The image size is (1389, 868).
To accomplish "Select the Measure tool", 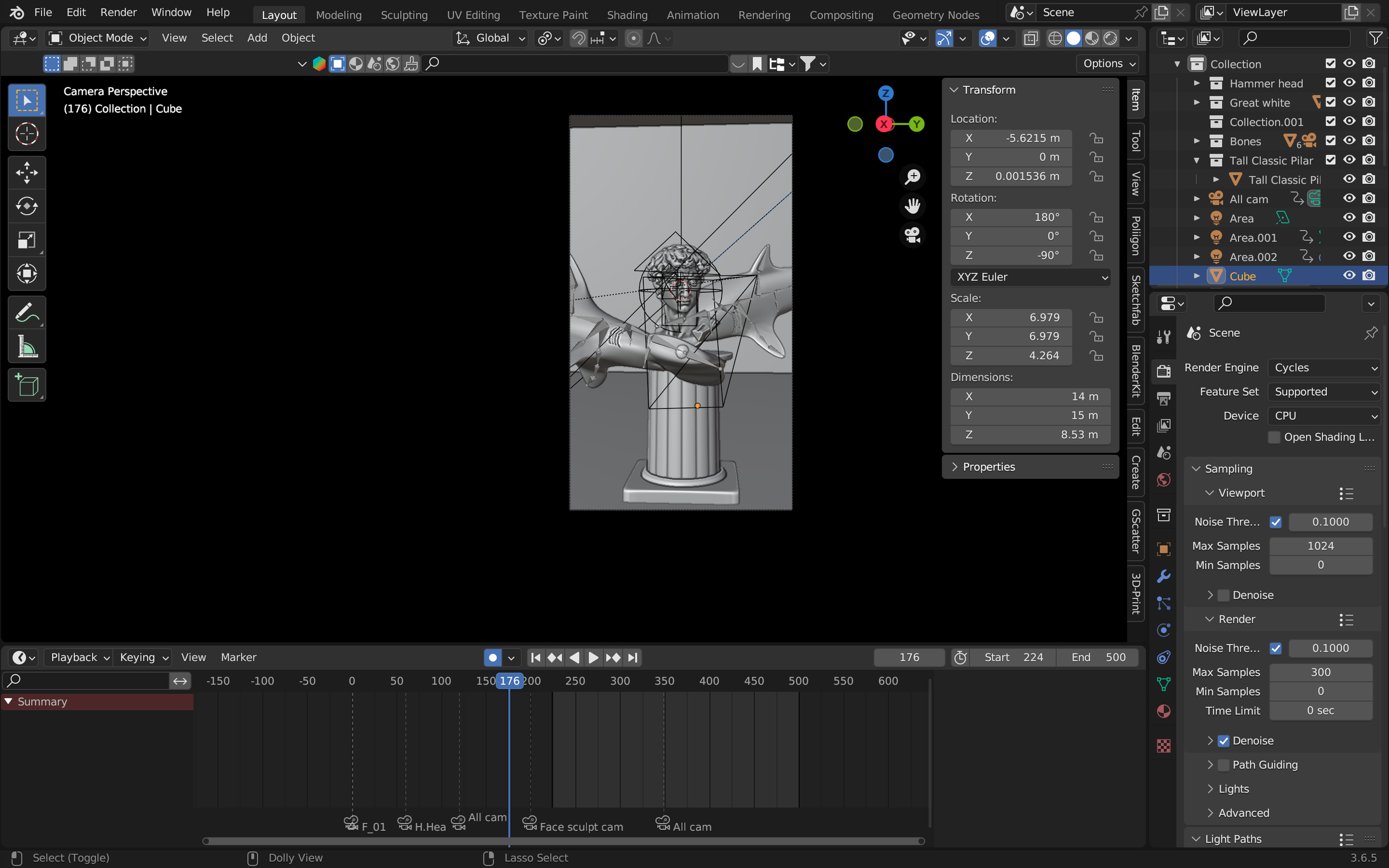I will pyautogui.click(x=27, y=347).
